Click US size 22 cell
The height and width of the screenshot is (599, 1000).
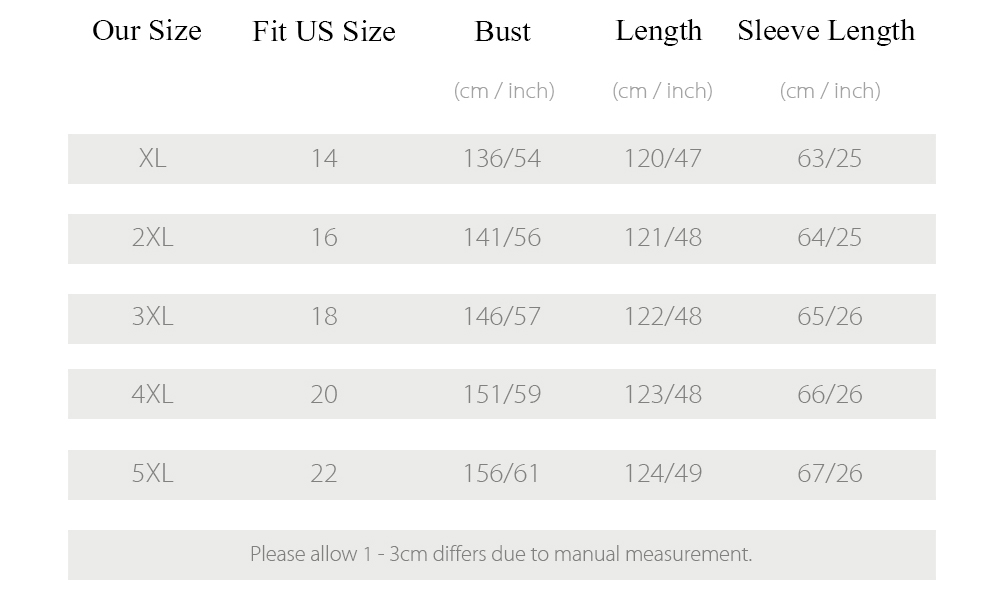click(324, 473)
